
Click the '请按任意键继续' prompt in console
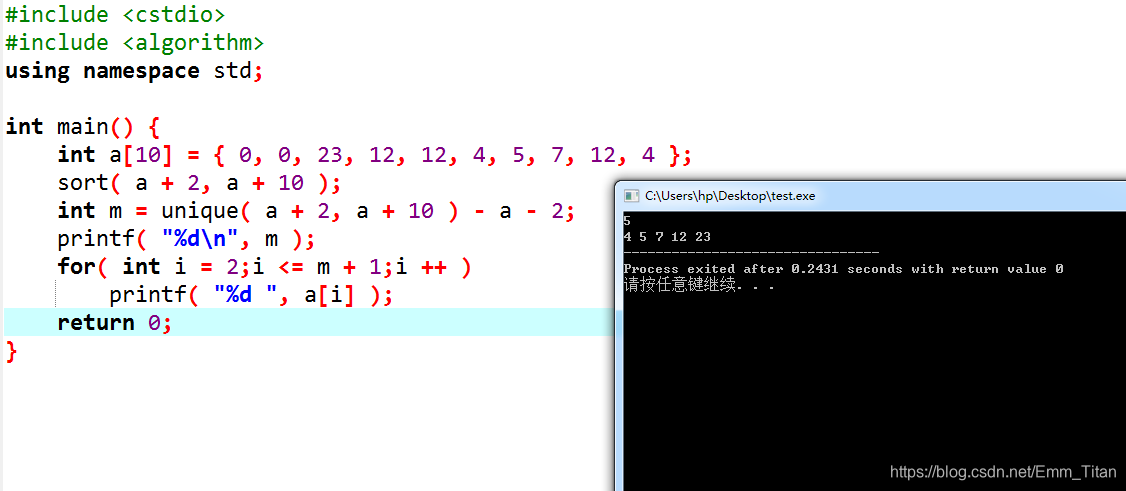click(698, 285)
